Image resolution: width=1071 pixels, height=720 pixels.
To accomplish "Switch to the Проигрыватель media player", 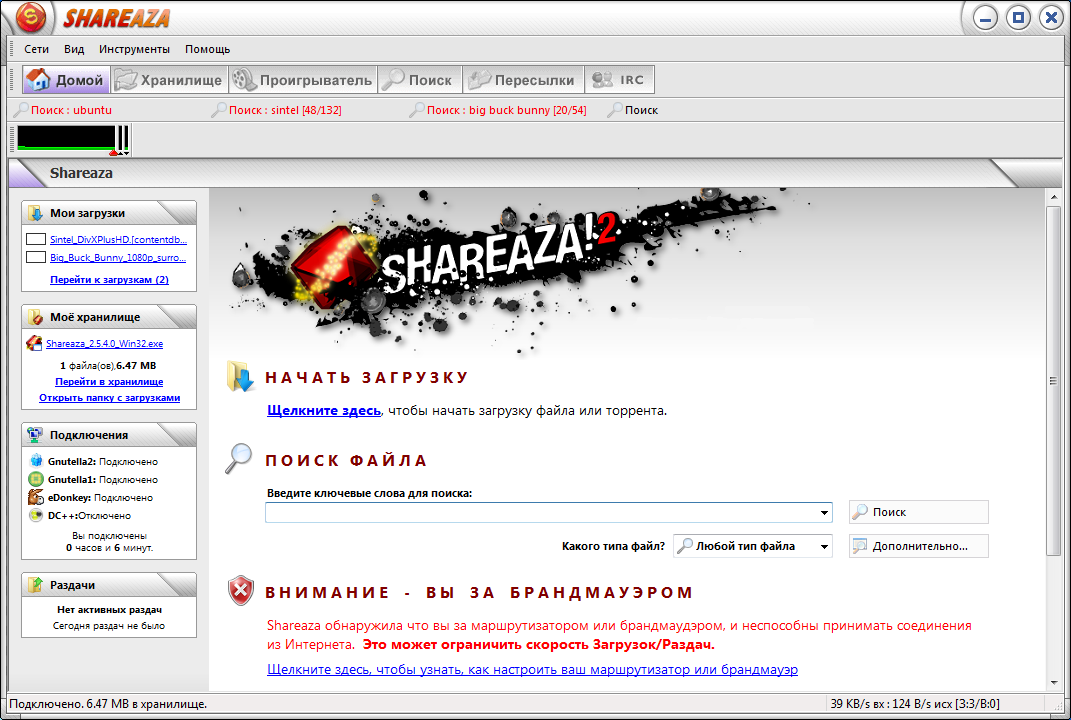I will pyautogui.click(x=303, y=80).
